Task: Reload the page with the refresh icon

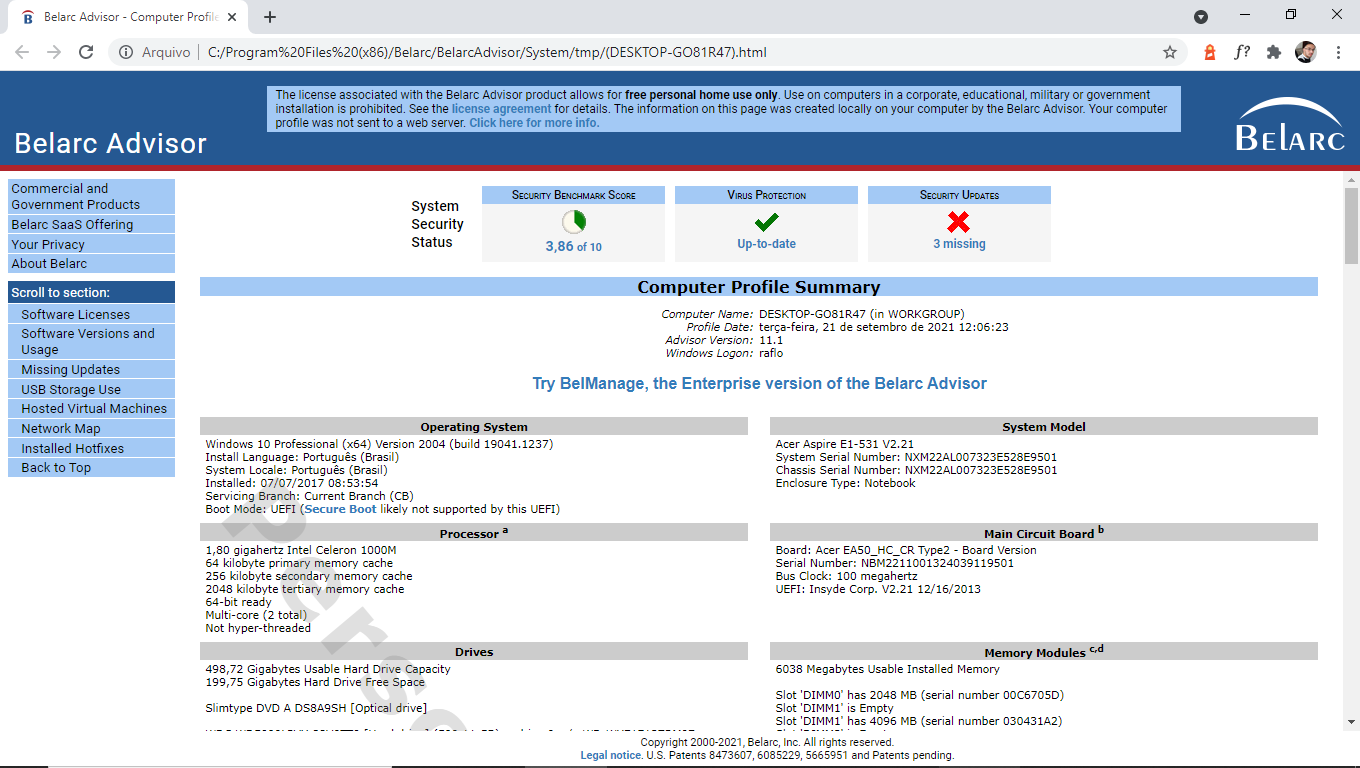Action: (x=86, y=52)
